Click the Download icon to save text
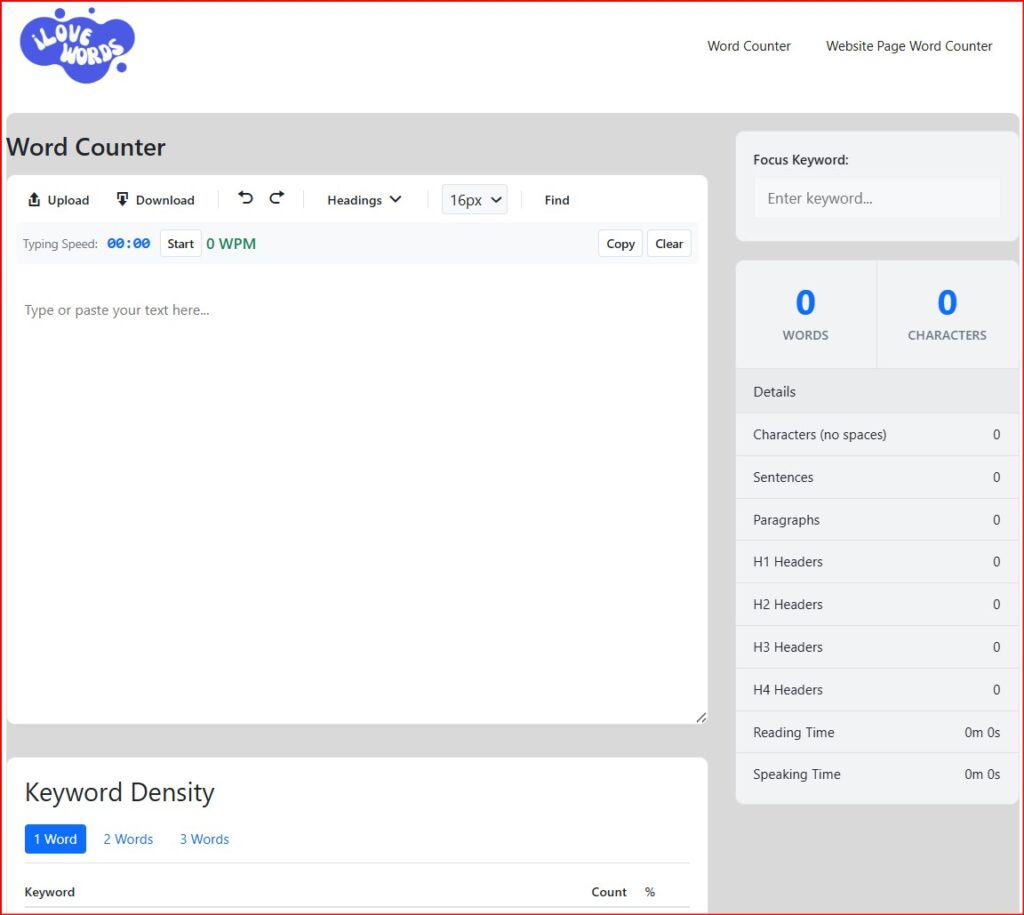The image size is (1024, 915). [x=155, y=199]
